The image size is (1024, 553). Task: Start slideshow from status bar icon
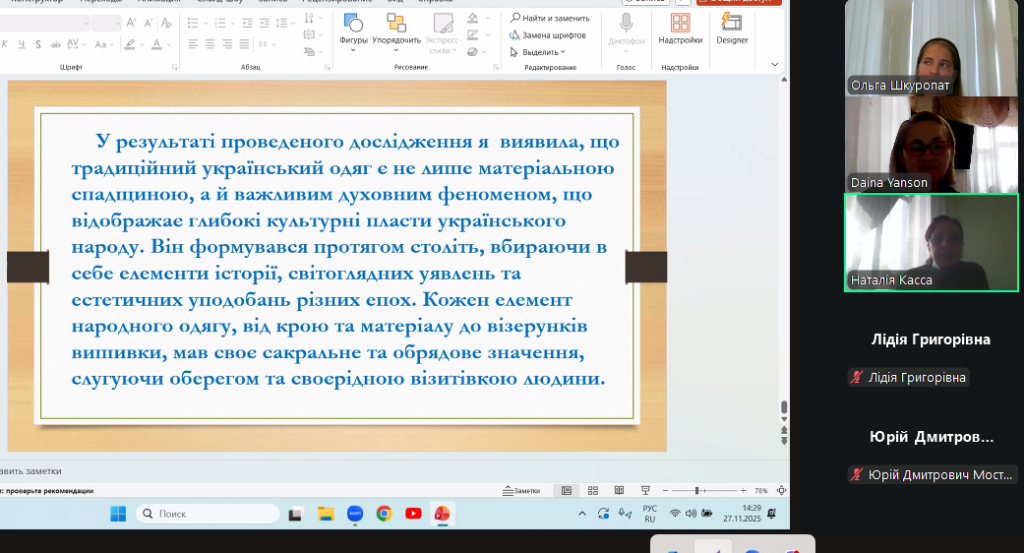click(x=645, y=491)
